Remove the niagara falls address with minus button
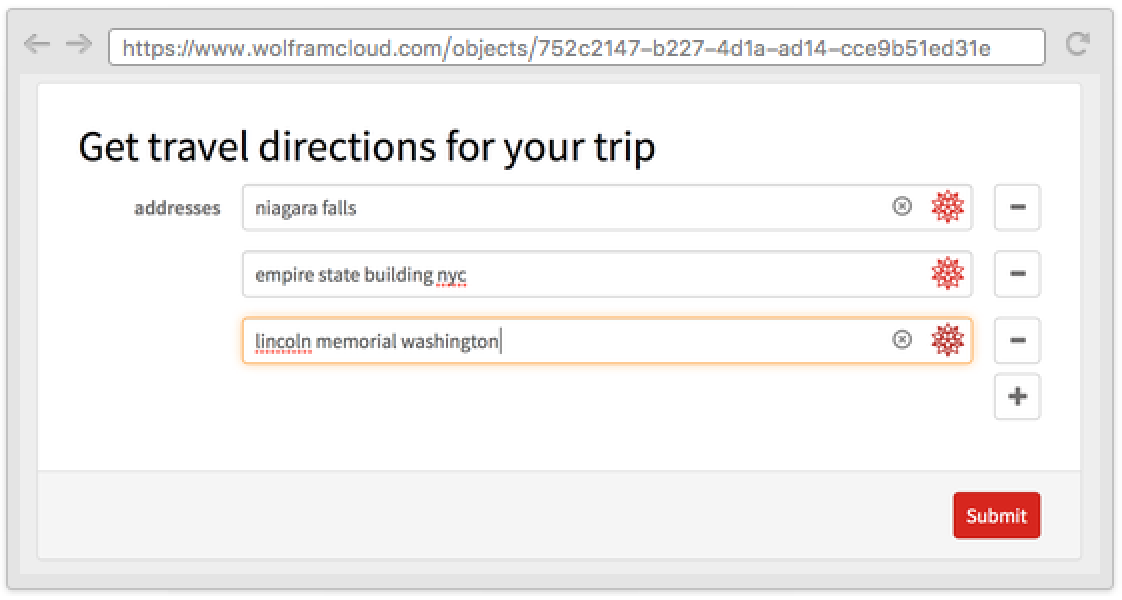This screenshot has height=600, width=1122. [x=1017, y=207]
